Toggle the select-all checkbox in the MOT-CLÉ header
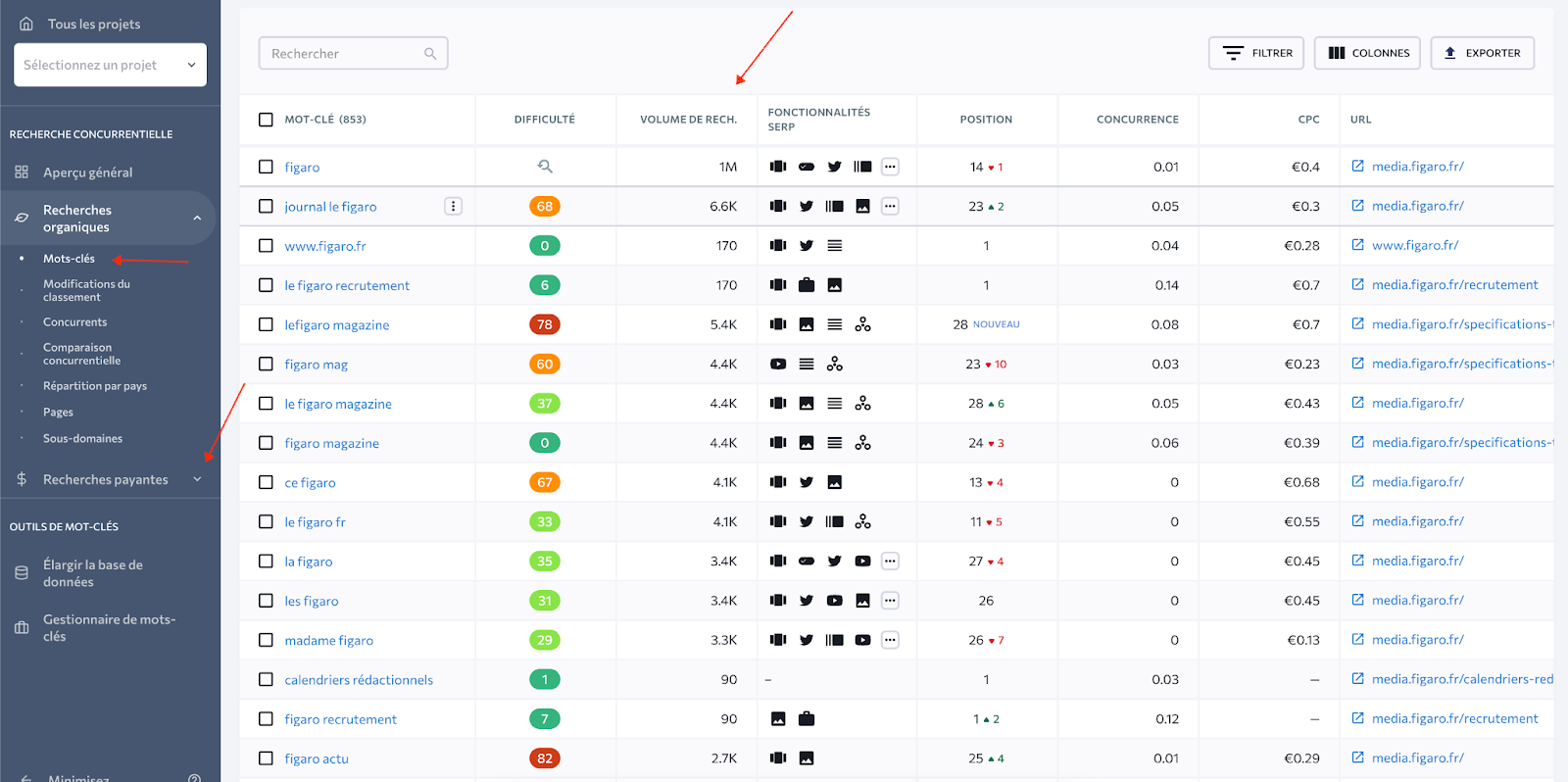Viewport: 1568px width, 782px height. point(266,120)
